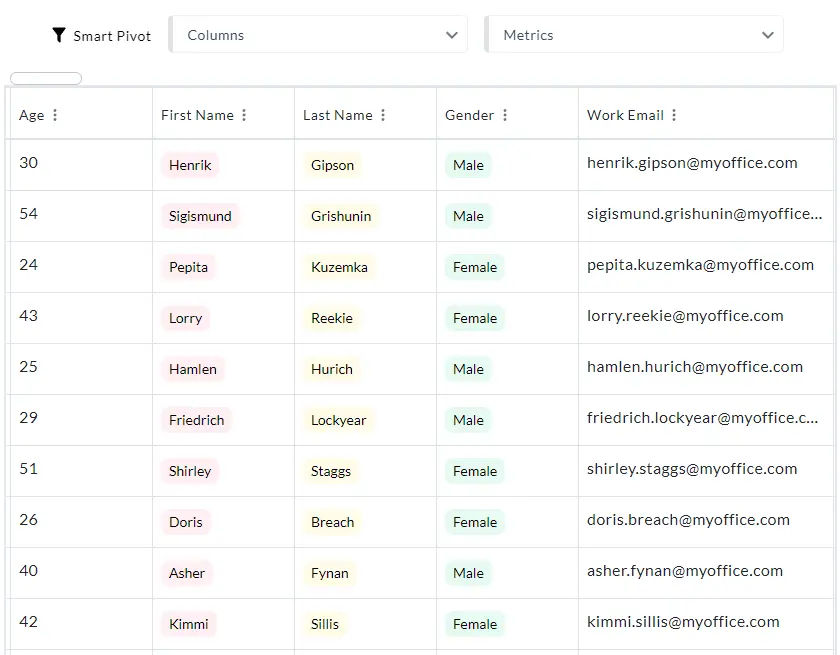Click the Smart Pivot filter icon

coord(60,35)
